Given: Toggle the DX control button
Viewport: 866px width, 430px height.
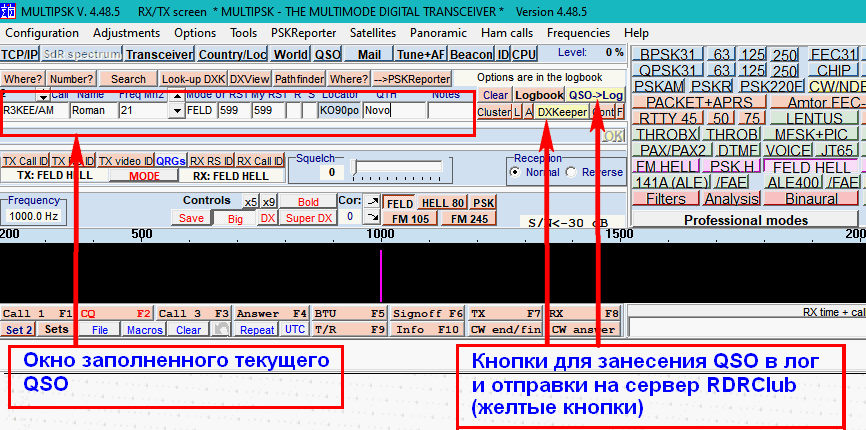Looking at the screenshot, I should point(268,218).
